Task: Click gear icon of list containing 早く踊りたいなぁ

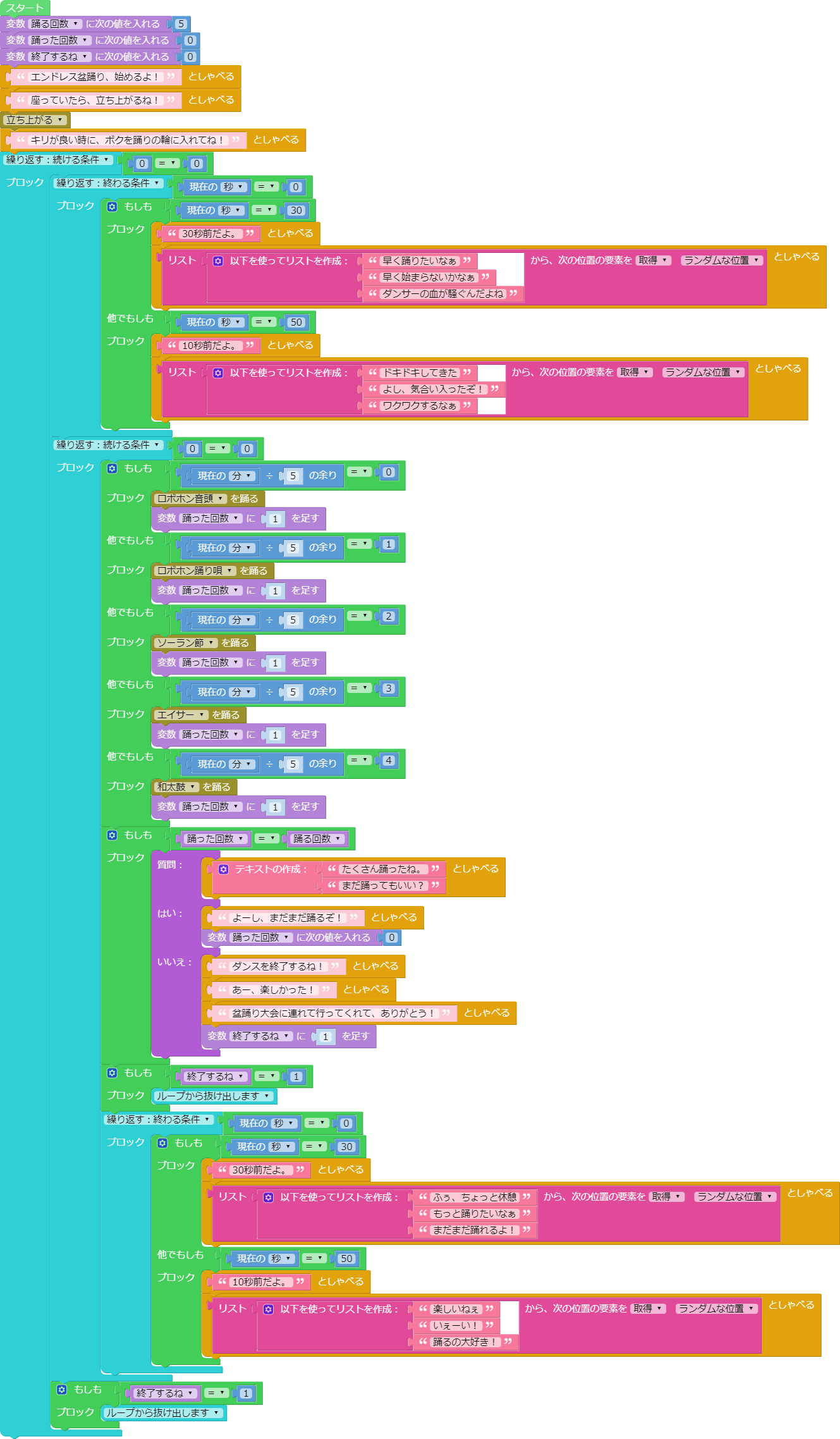Action: click(x=218, y=261)
